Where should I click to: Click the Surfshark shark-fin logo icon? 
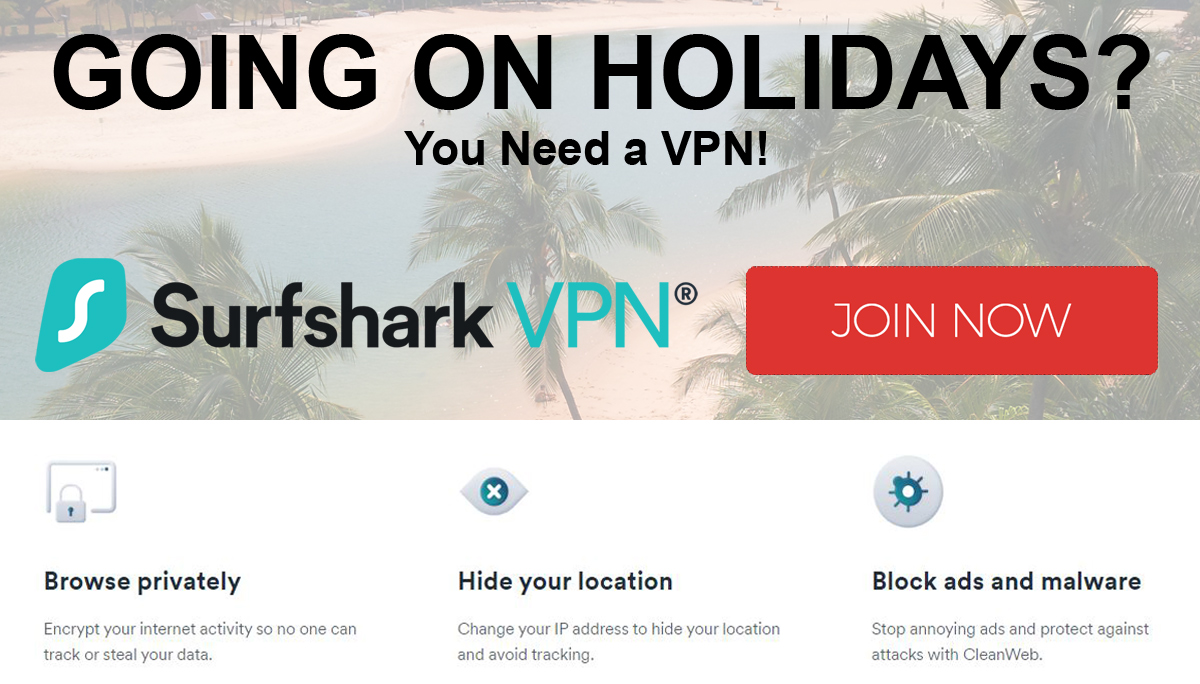point(81,314)
